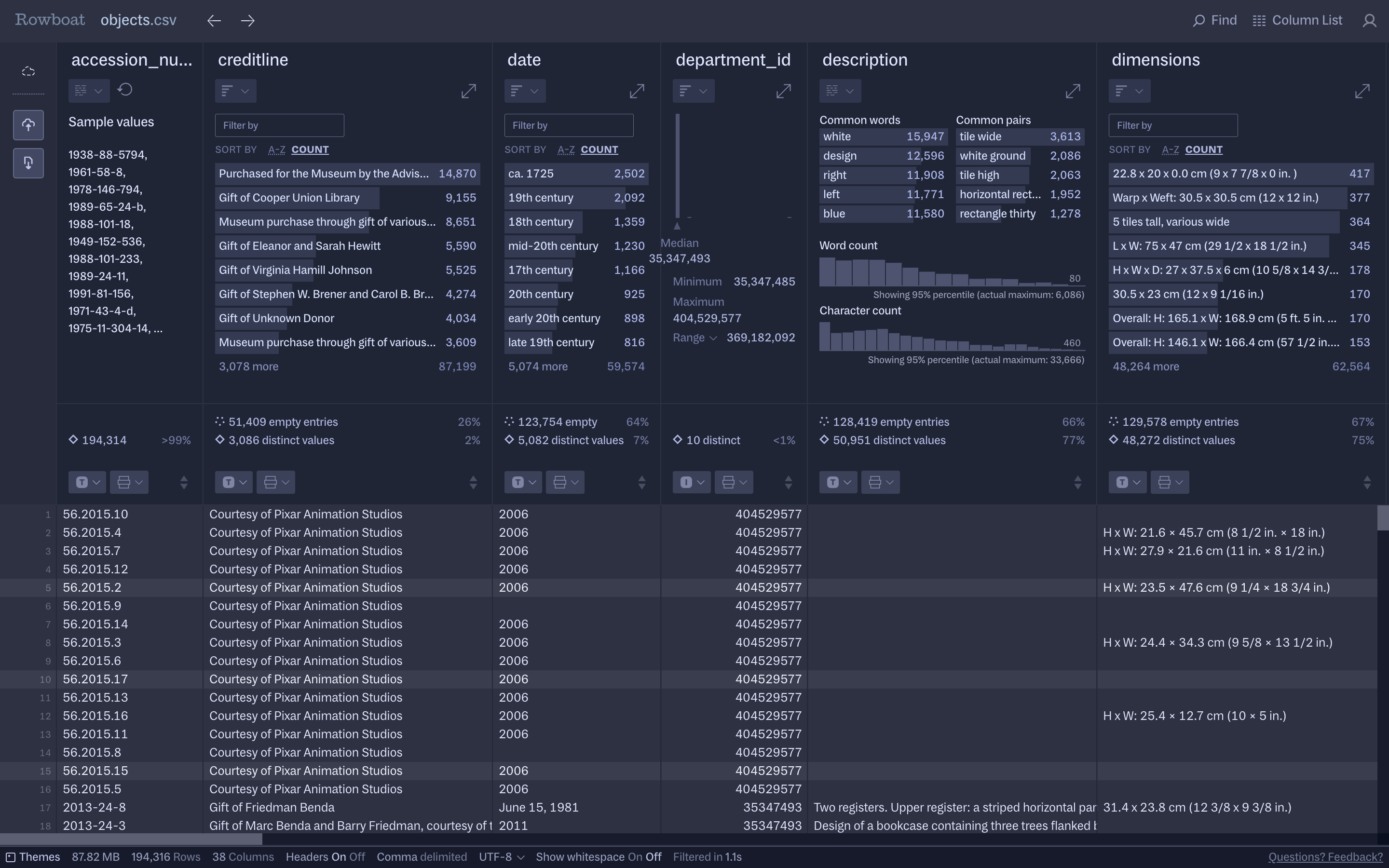The height and width of the screenshot is (868, 1389).
Task: Open UTF-8 encoding dropdown
Action: point(502,856)
